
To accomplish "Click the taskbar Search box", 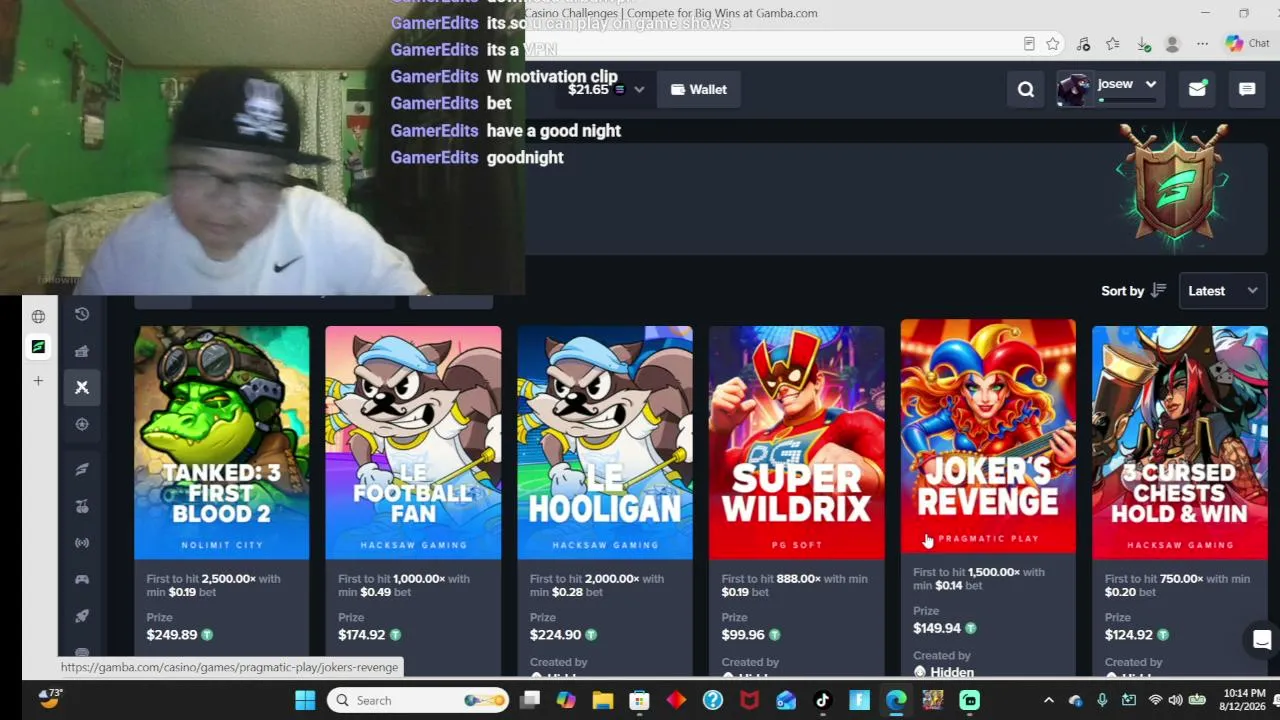I will point(417,700).
